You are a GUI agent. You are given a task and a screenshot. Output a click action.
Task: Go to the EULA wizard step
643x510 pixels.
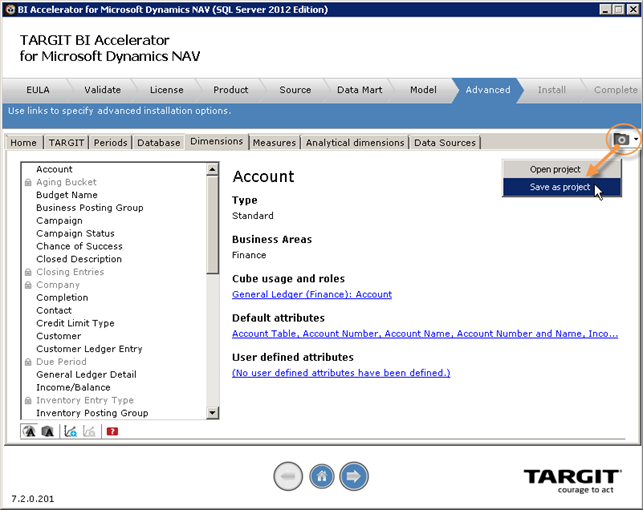38,90
